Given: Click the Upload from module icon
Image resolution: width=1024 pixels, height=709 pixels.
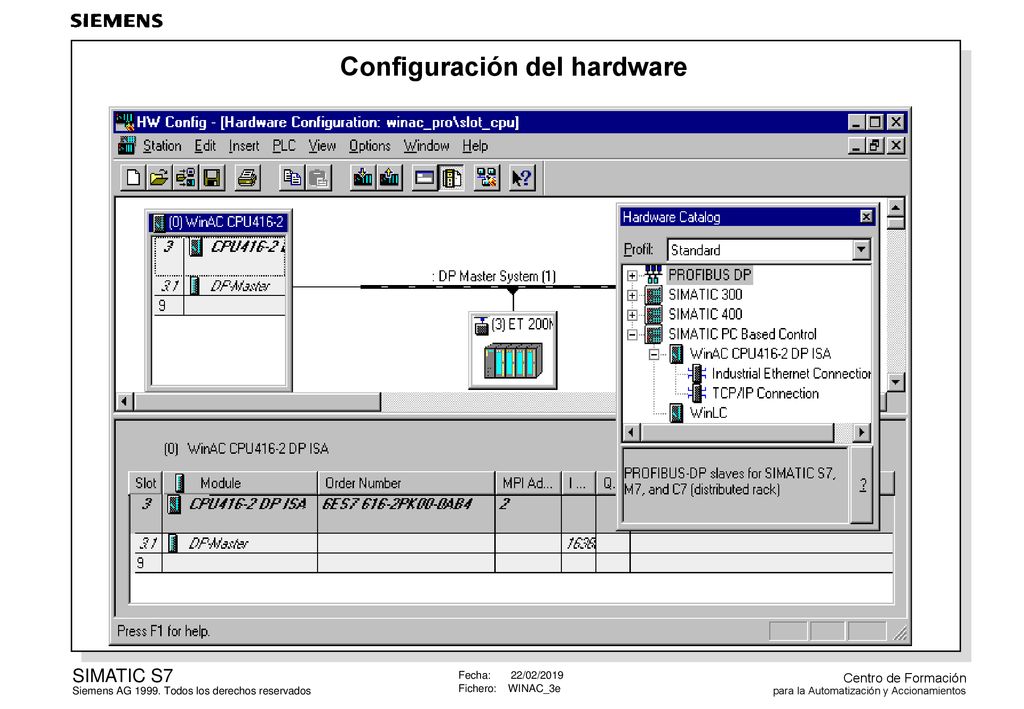Looking at the screenshot, I should pos(389,178).
